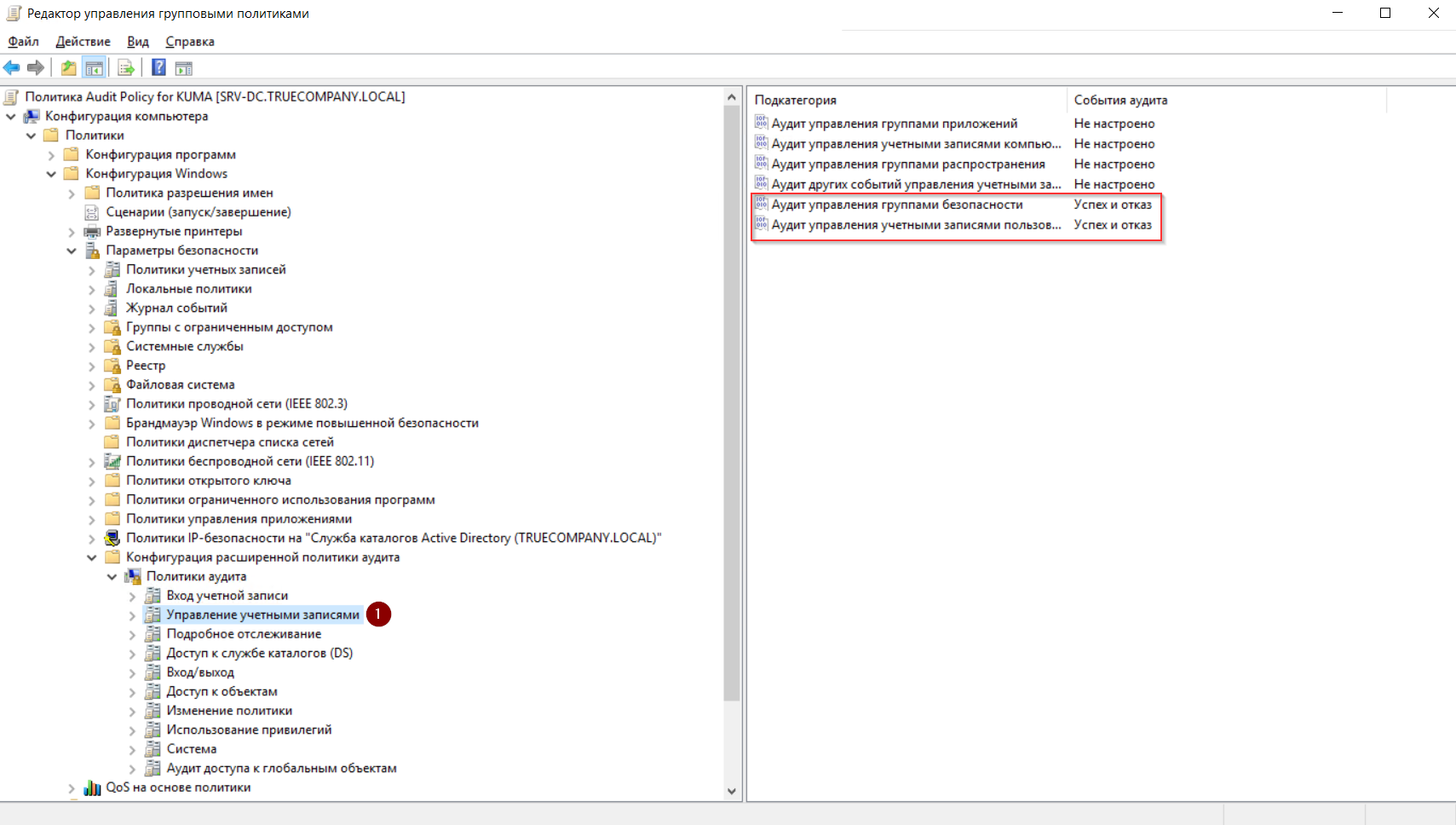Image resolution: width=1456 pixels, height=825 pixels.
Task: Click the Back arrow toolbar icon
Action: [12, 68]
